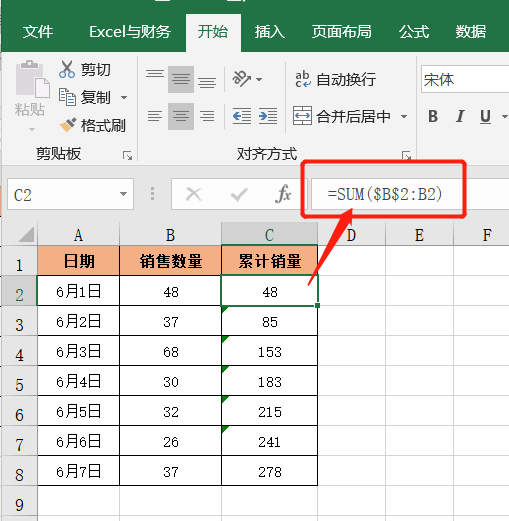The width and height of the screenshot is (509, 521).
Task: Click the Format Painter (格式刷) brush icon
Action: [68, 125]
